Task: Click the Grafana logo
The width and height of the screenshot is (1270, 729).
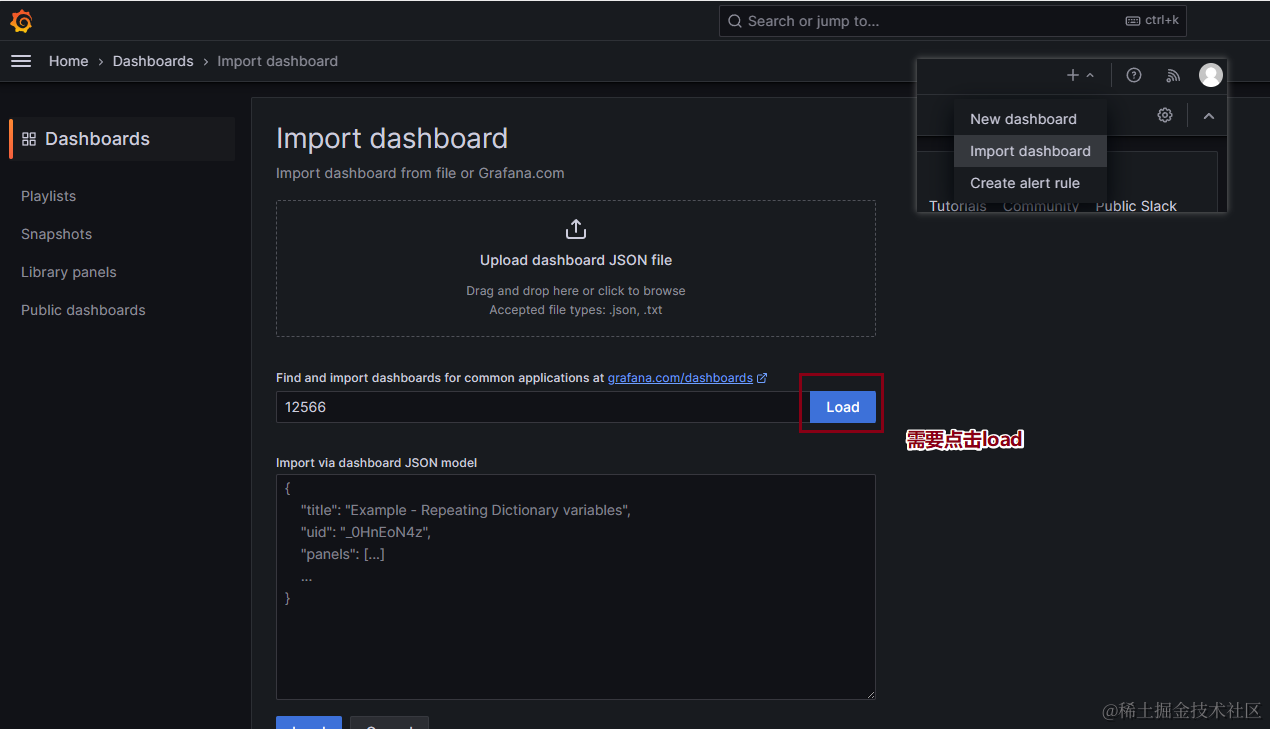Action: point(21,21)
